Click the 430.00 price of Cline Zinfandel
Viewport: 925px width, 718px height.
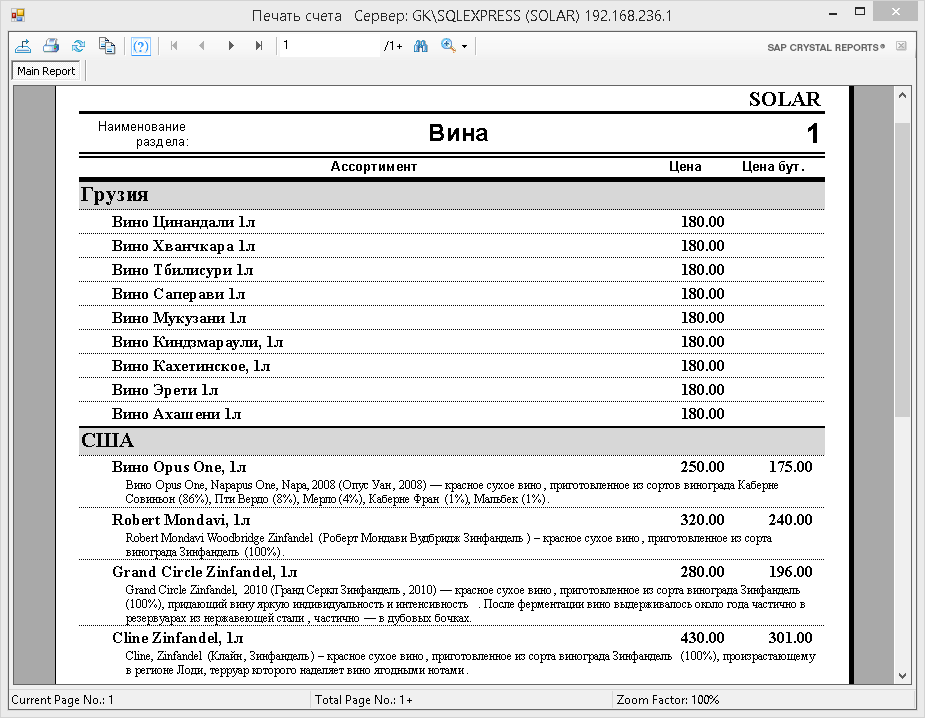point(702,638)
